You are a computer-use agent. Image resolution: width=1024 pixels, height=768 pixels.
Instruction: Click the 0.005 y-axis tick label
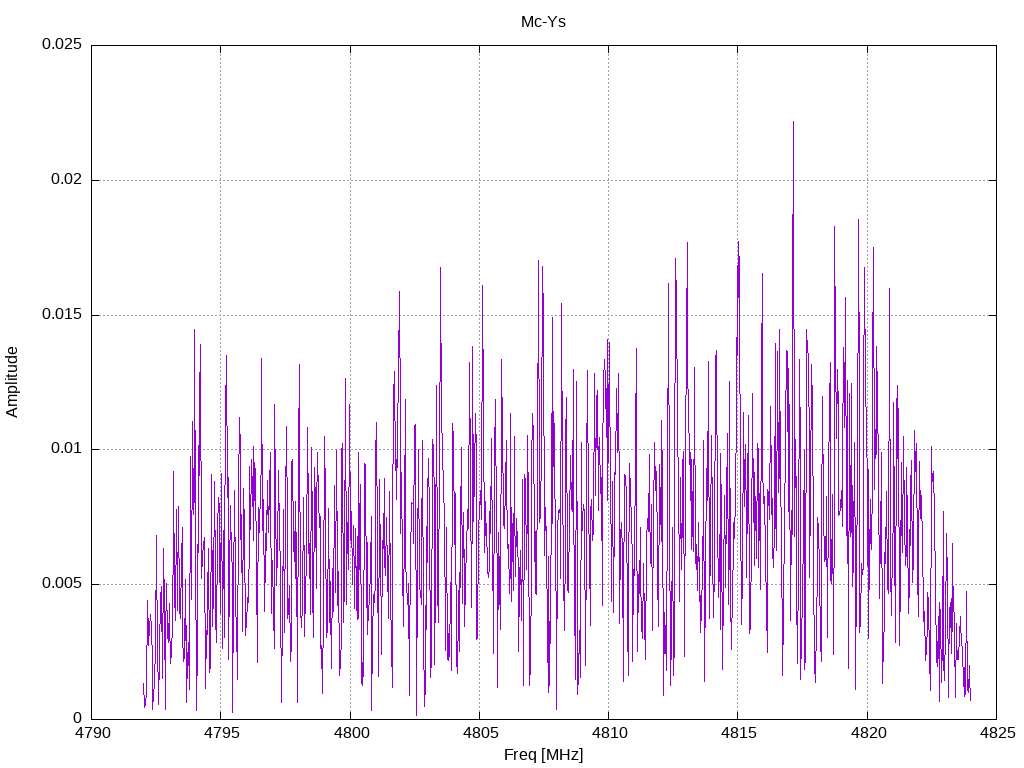click(x=62, y=583)
